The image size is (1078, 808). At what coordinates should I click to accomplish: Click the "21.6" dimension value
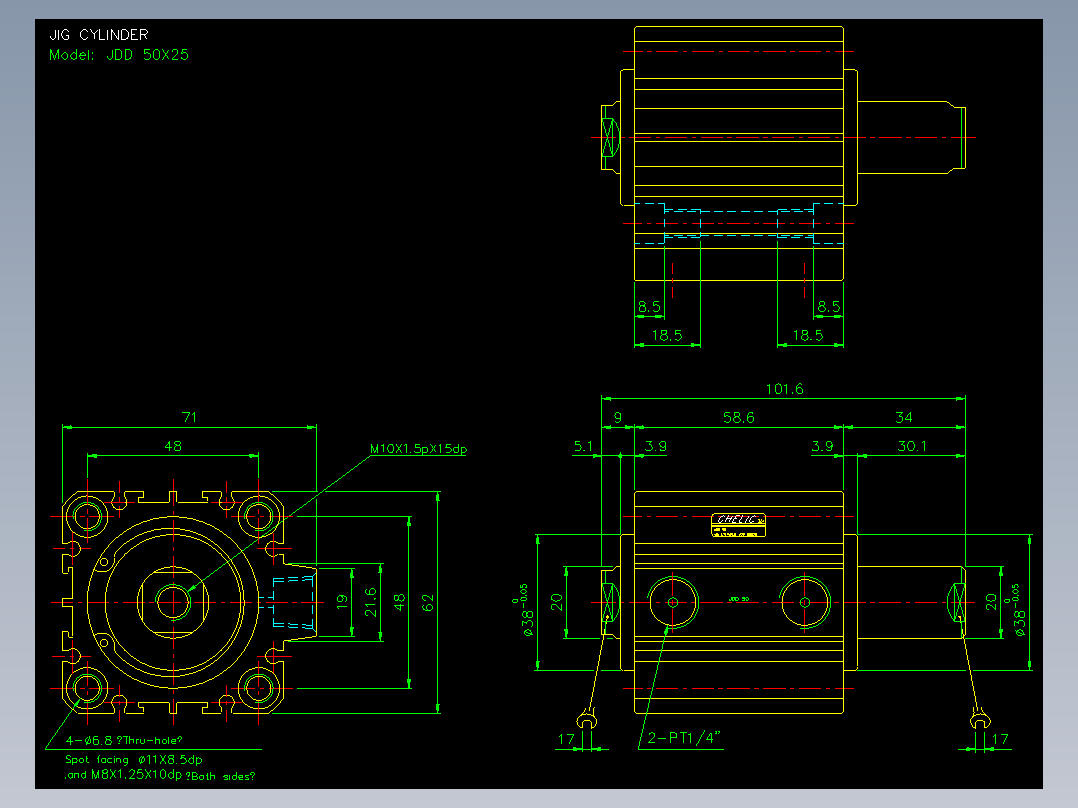pos(371,602)
